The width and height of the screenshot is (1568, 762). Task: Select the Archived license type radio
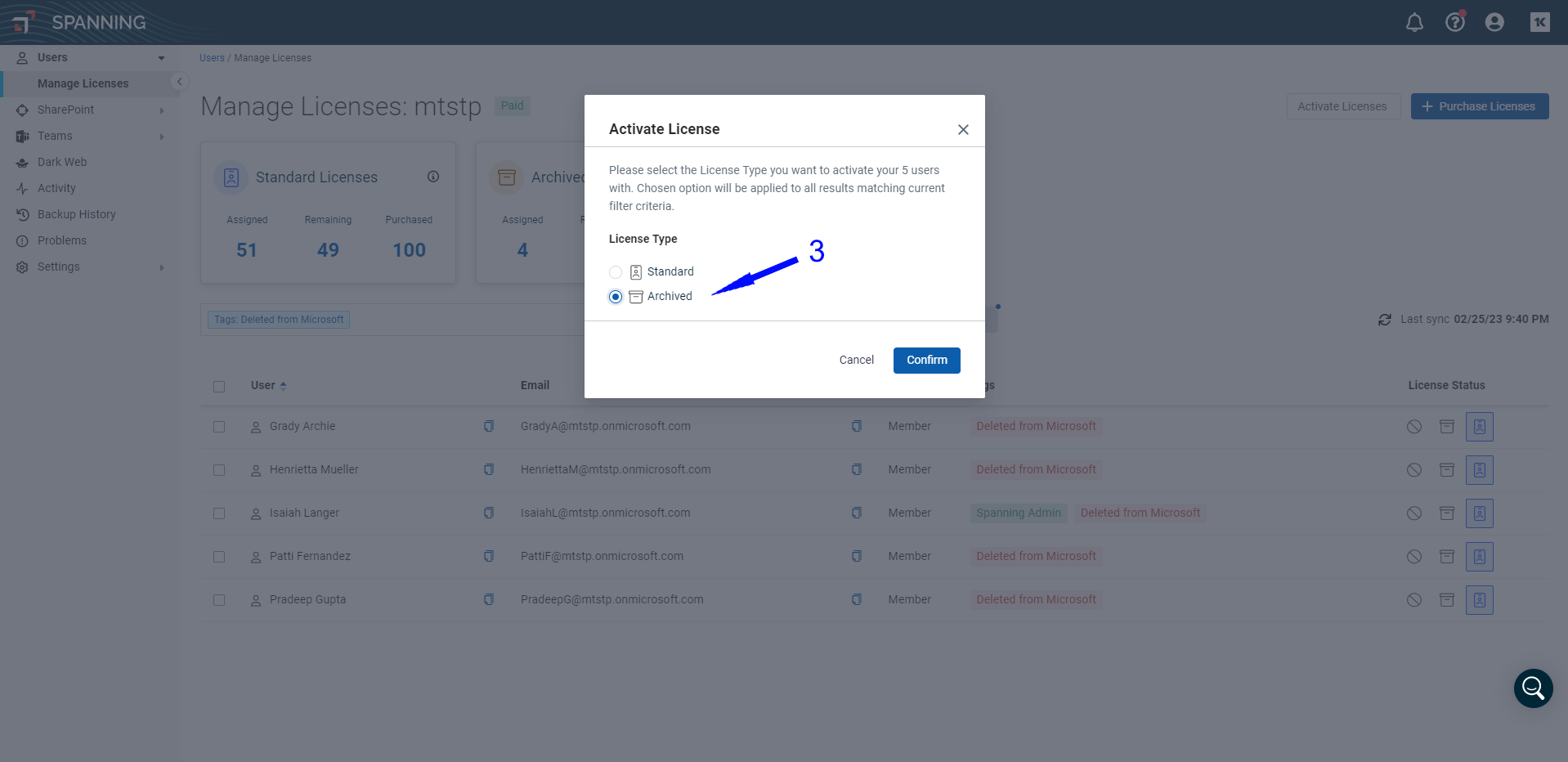[616, 297]
